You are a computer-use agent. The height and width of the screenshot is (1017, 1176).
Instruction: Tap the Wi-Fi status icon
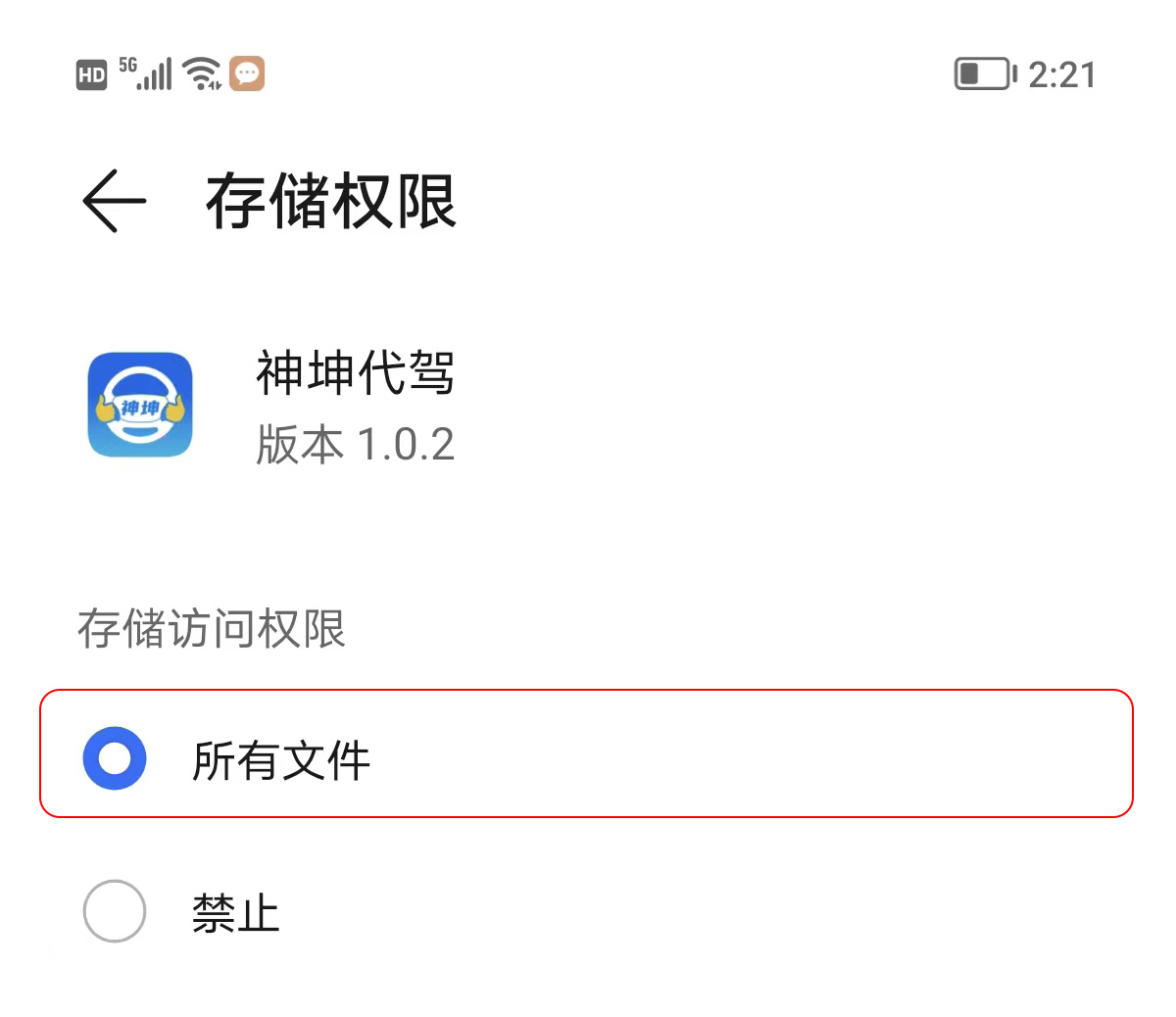coord(203,73)
